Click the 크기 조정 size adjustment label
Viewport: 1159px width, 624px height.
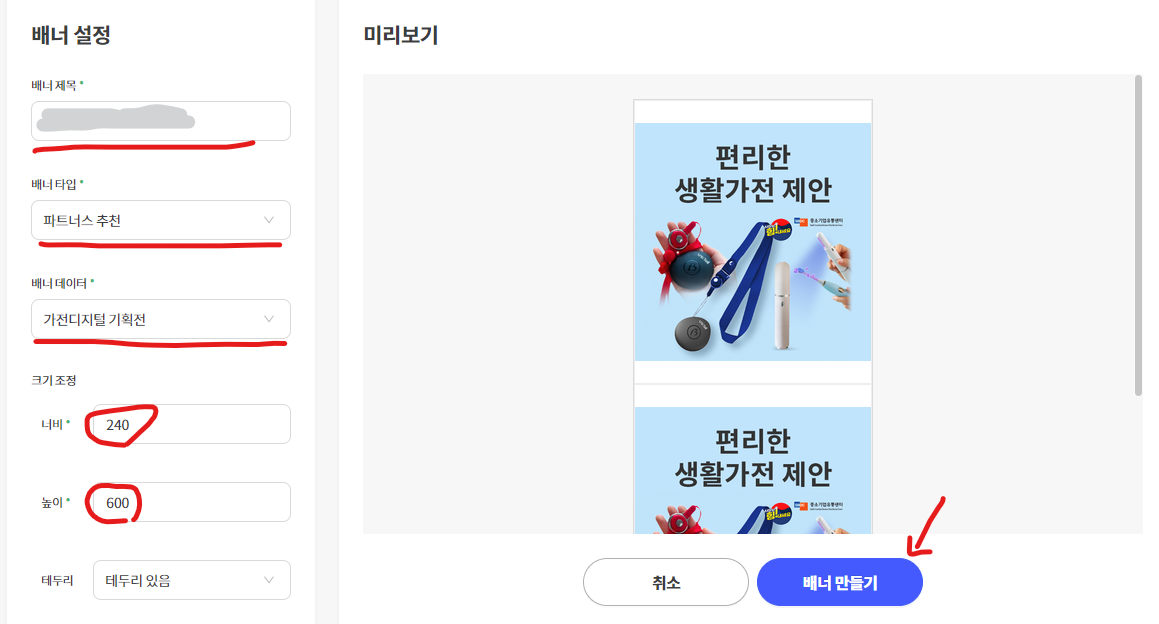coord(53,380)
